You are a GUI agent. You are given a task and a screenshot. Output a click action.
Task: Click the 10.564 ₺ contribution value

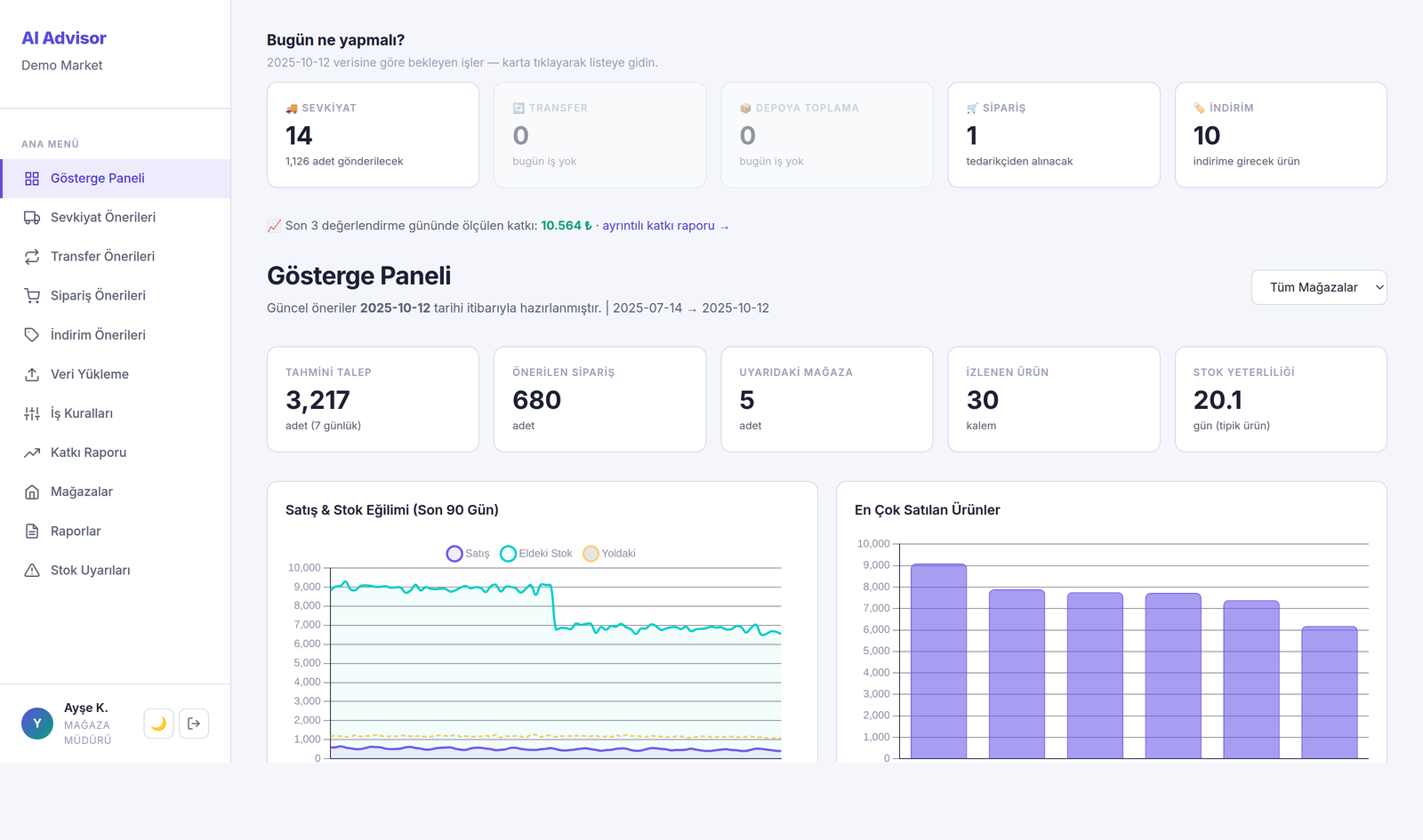[x=567, y=226]
